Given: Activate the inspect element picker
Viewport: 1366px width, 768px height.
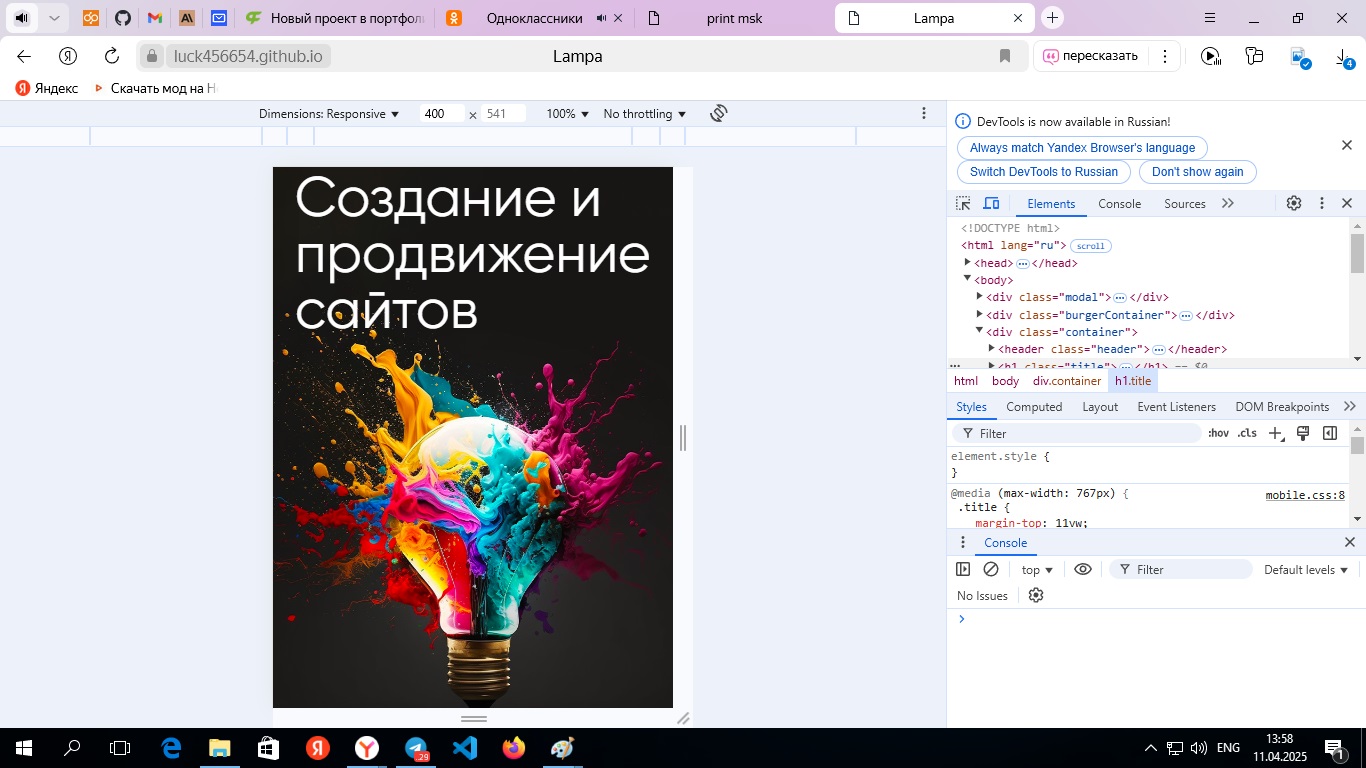Looking at the screenshot, I should pos(963,203).
